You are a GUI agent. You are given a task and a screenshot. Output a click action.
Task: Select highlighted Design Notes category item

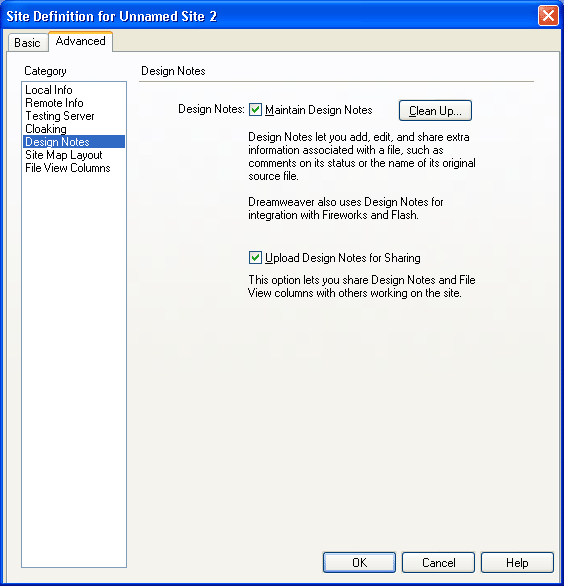coord(74,142)
